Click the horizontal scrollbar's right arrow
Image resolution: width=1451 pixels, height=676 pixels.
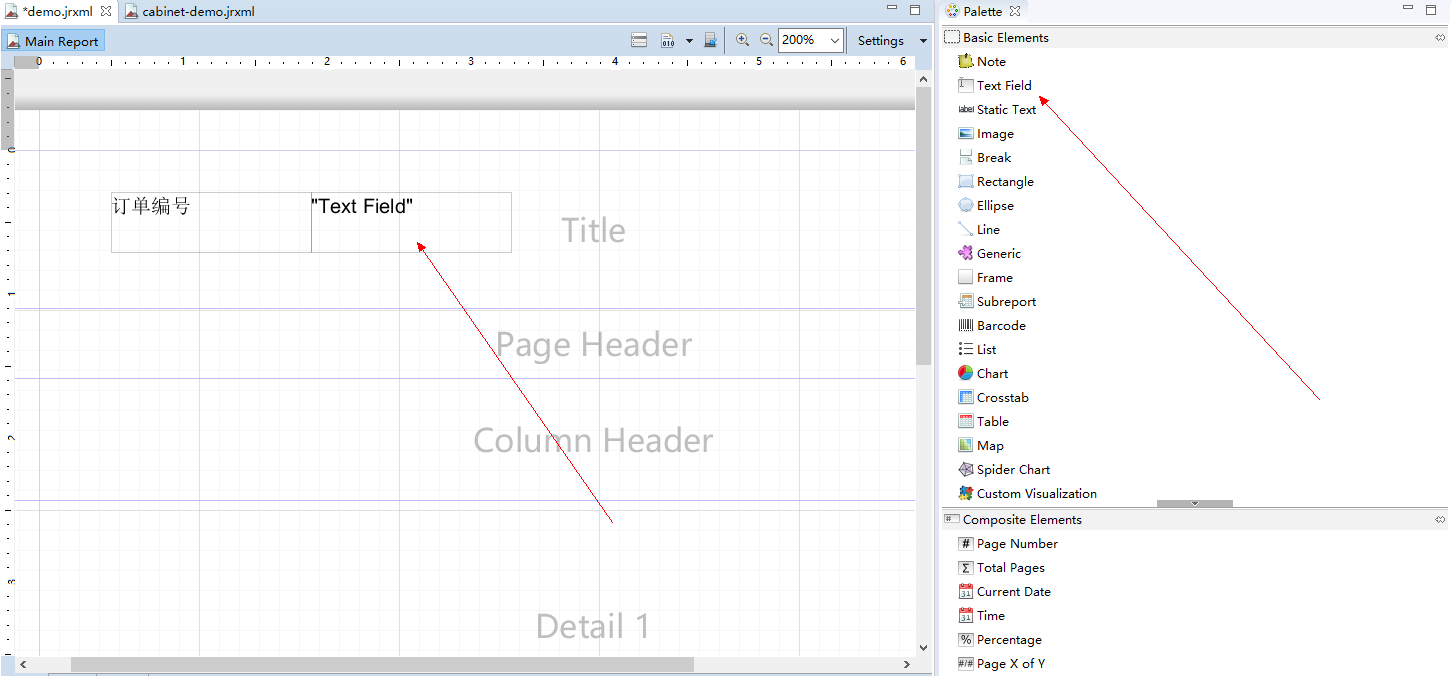[907, 664]
